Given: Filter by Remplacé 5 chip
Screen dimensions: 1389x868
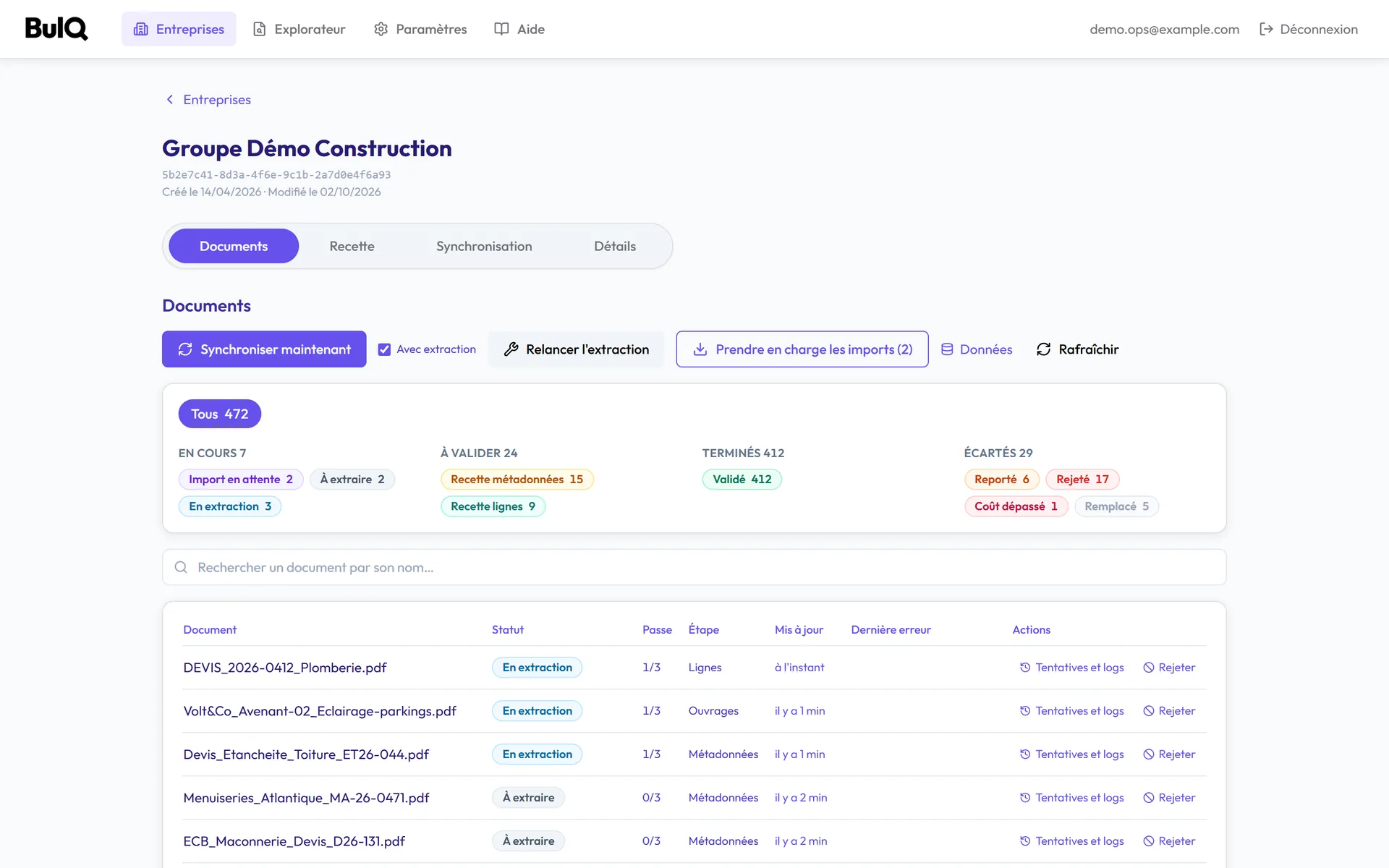Looking at the screenshot, I should point(1117,506).
